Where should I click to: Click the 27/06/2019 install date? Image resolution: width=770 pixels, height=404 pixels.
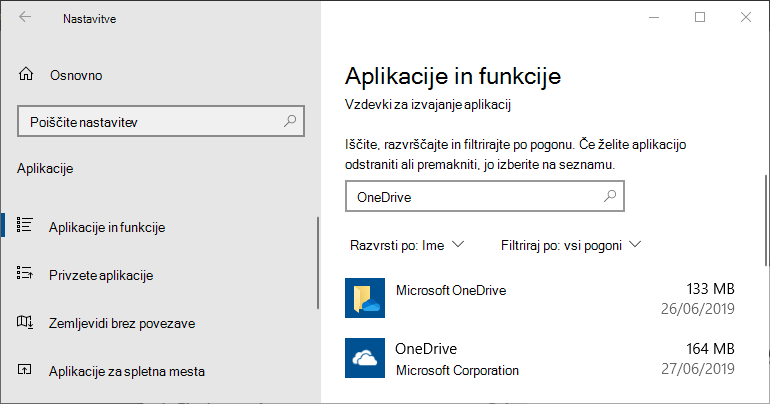pos(698,369)
